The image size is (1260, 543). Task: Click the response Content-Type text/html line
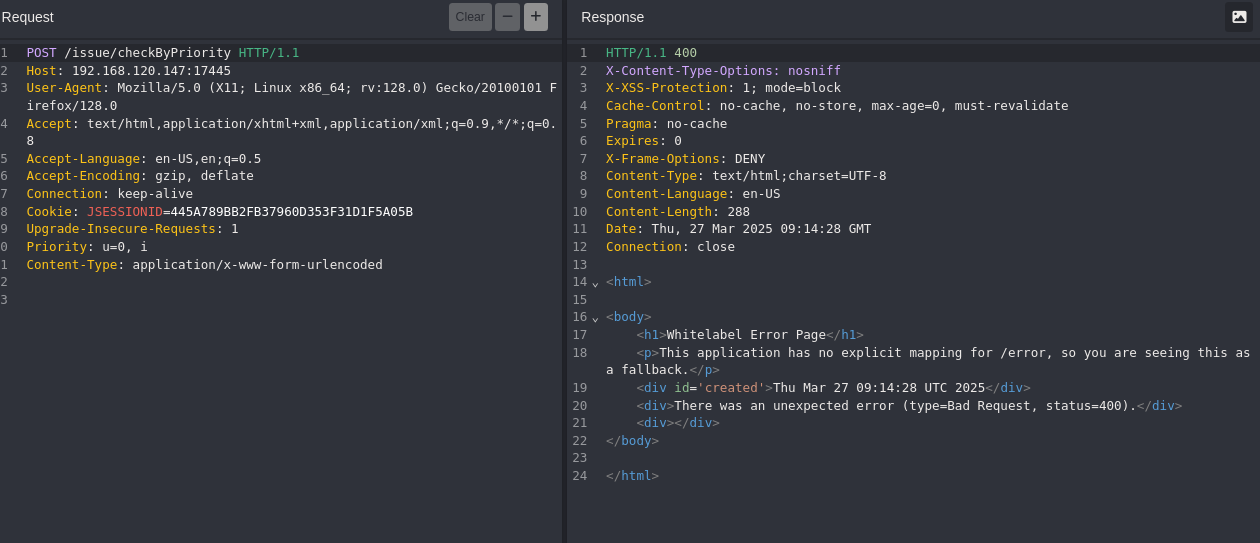(x=746, y=176)
